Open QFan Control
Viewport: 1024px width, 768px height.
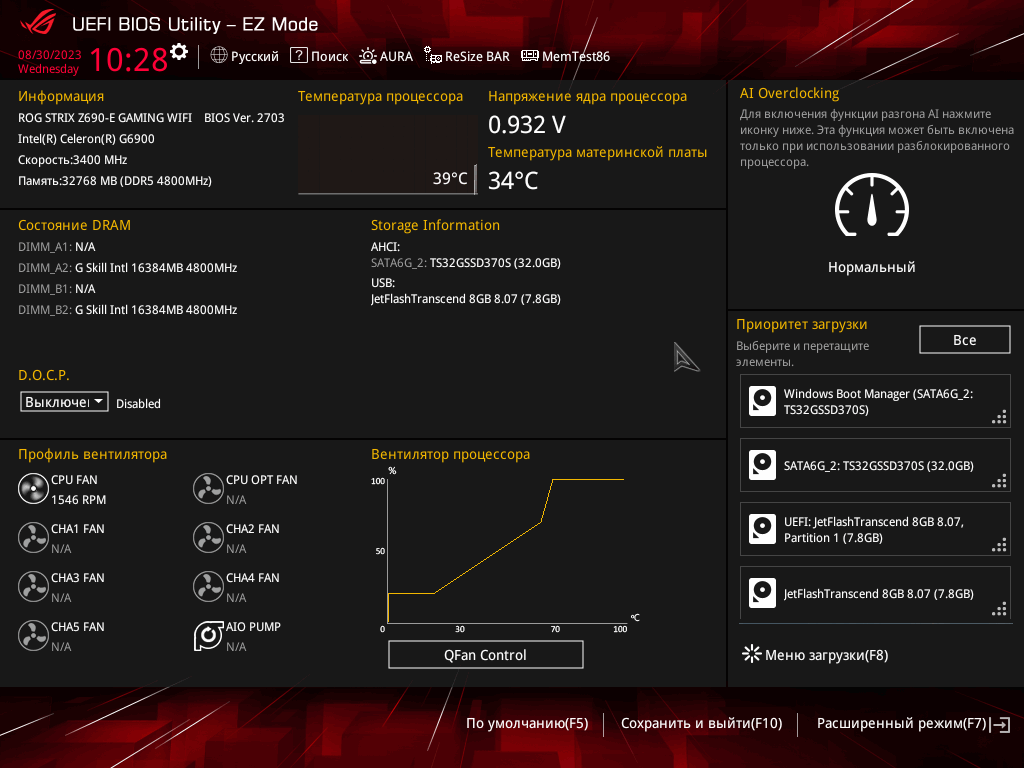485,654
